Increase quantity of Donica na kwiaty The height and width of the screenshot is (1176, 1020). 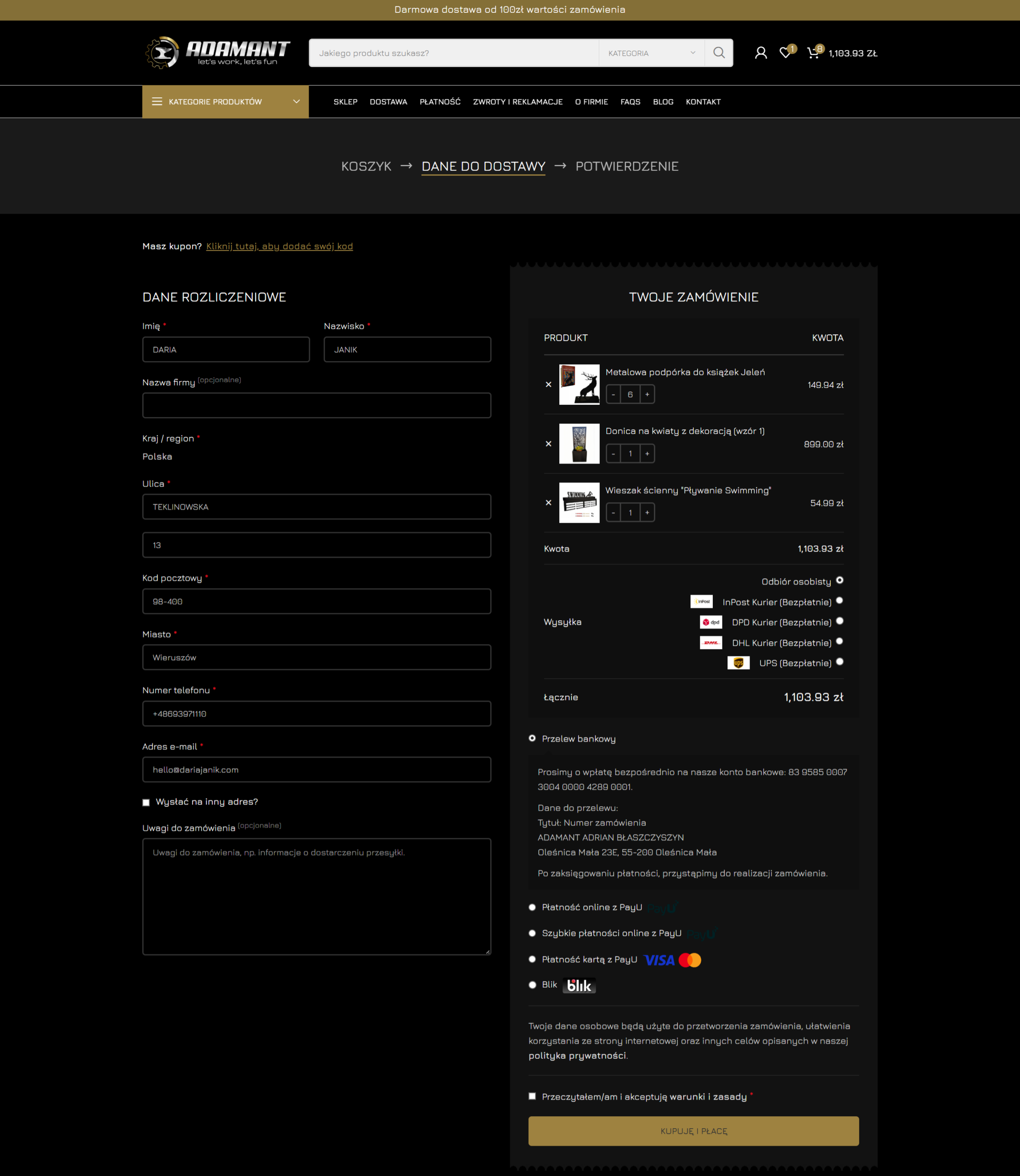[x=647, y=454]
